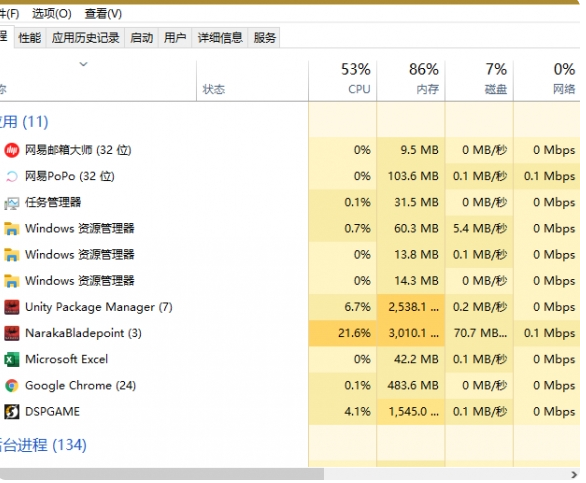
Task: Open the 查看(V) menu
Action: pos(103,14)
